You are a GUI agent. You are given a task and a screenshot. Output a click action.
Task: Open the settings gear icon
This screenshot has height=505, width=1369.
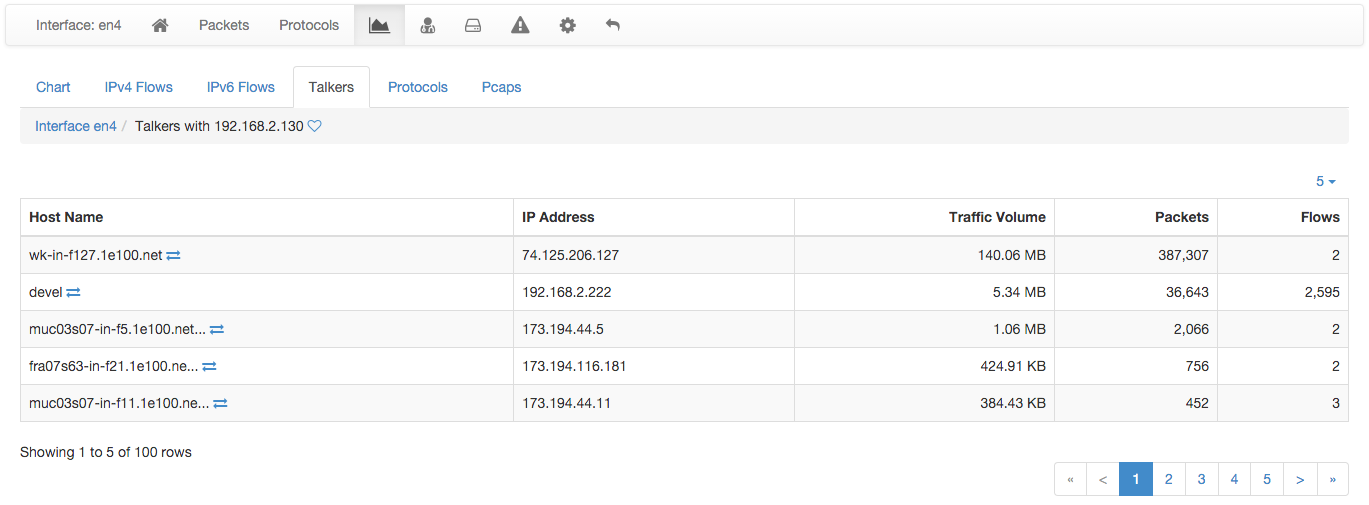(x=567, y=25)
